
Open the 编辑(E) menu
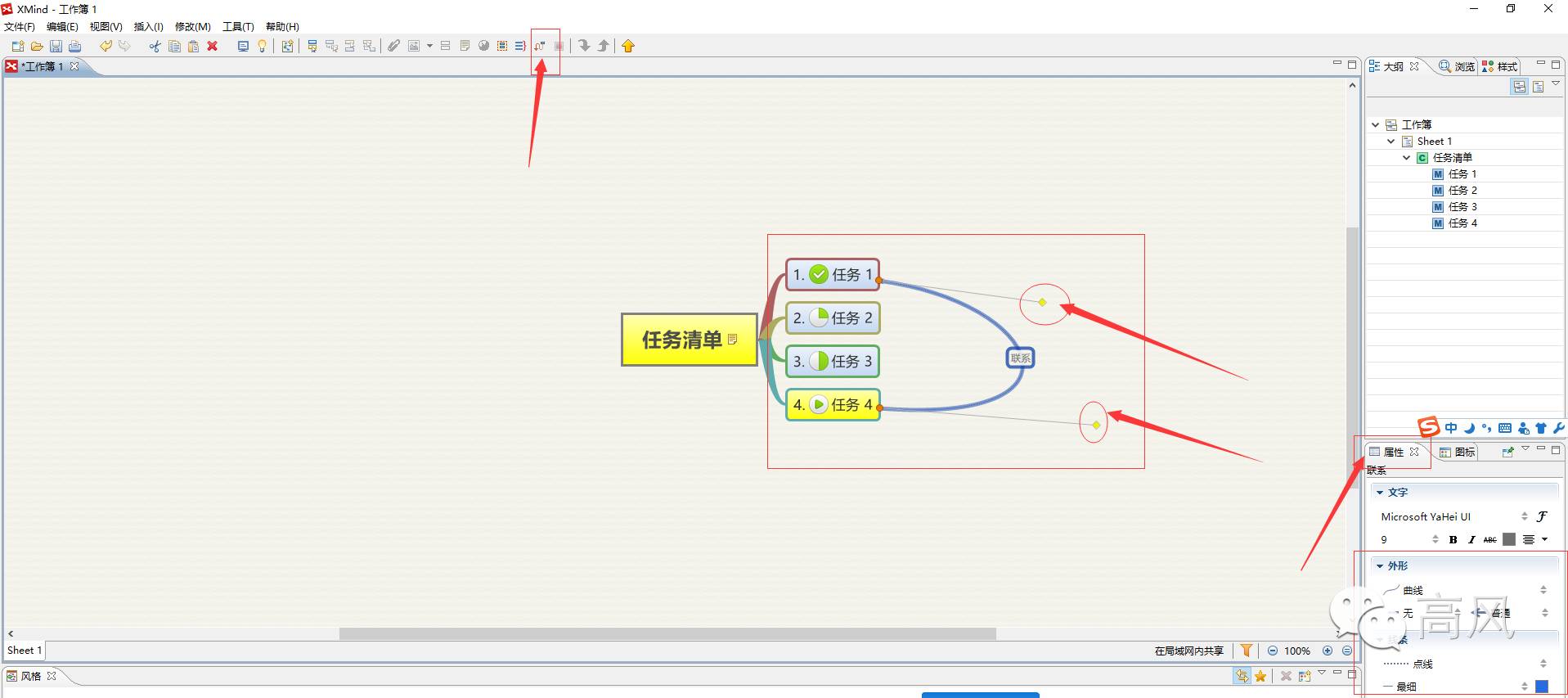[62, 26]
